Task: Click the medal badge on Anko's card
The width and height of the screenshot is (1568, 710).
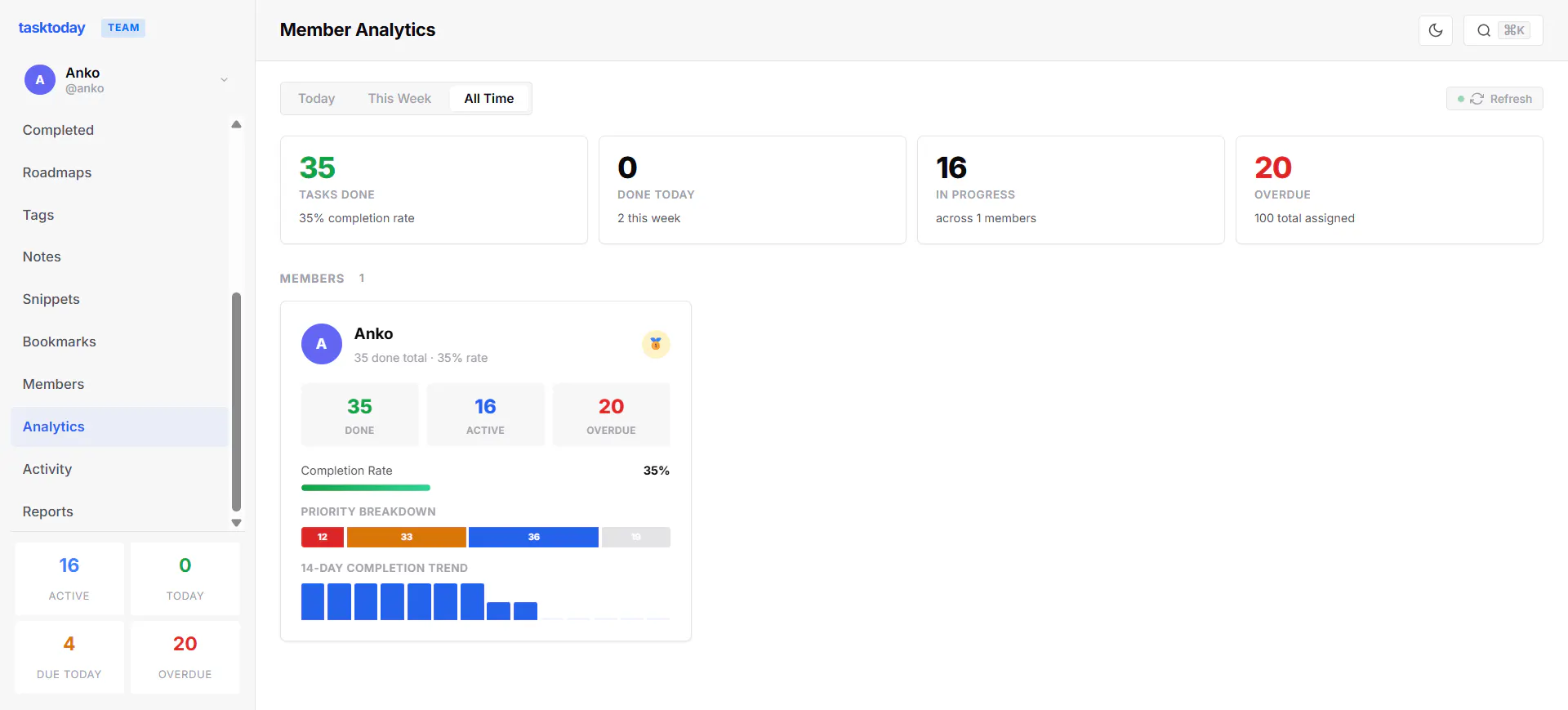Action: click(656, 344)
